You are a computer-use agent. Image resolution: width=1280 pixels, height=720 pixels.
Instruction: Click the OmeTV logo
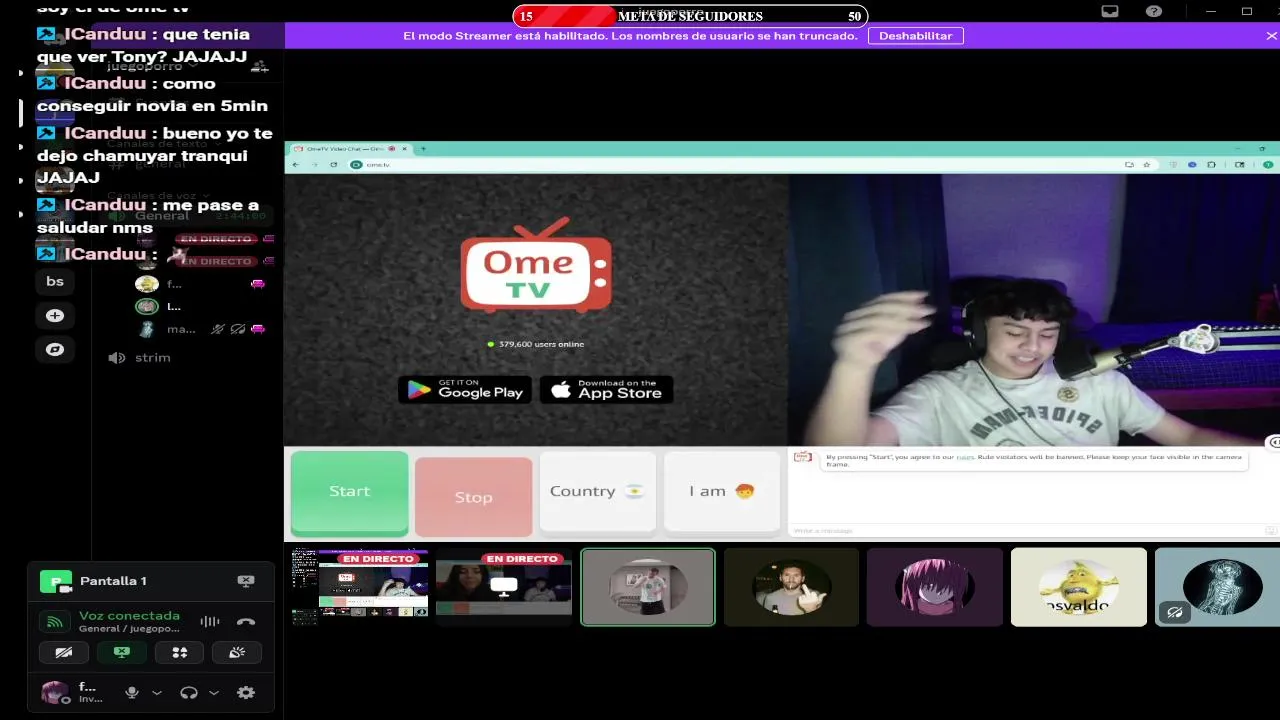(536, 267)
